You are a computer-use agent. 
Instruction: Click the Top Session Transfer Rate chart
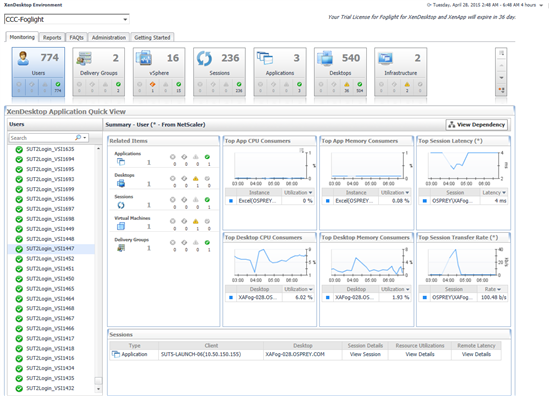[463, 262]
